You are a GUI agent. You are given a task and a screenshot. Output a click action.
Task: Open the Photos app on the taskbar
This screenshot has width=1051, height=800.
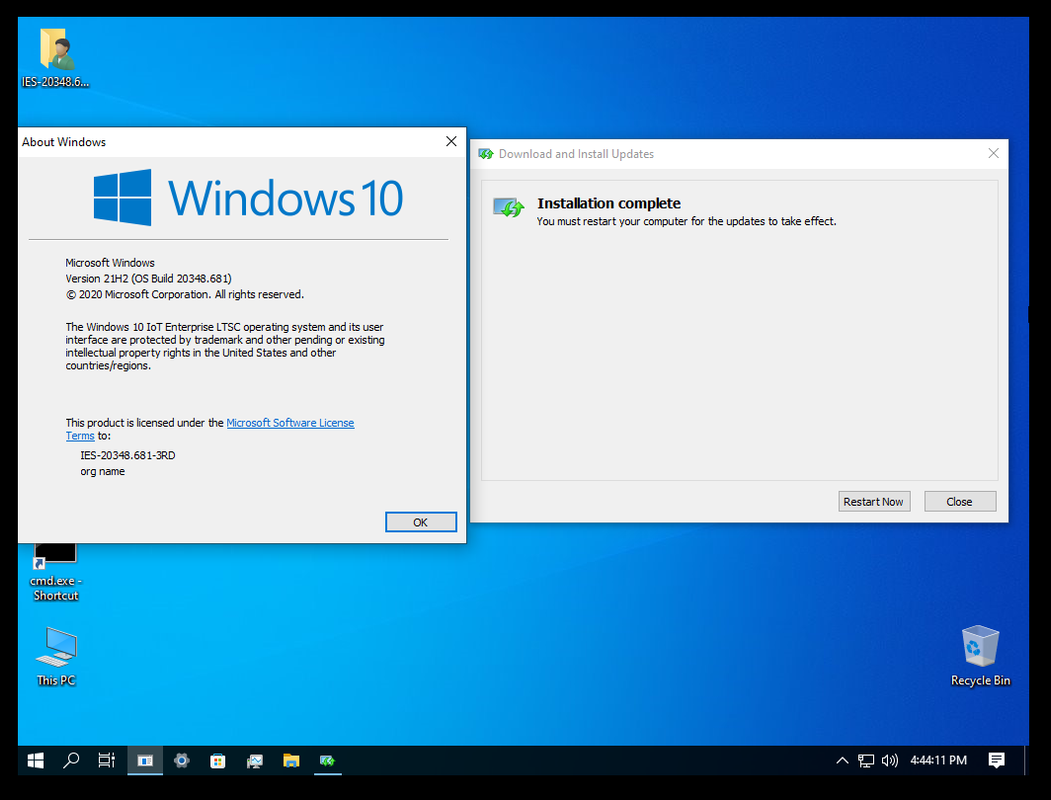[x=255, y=760]
